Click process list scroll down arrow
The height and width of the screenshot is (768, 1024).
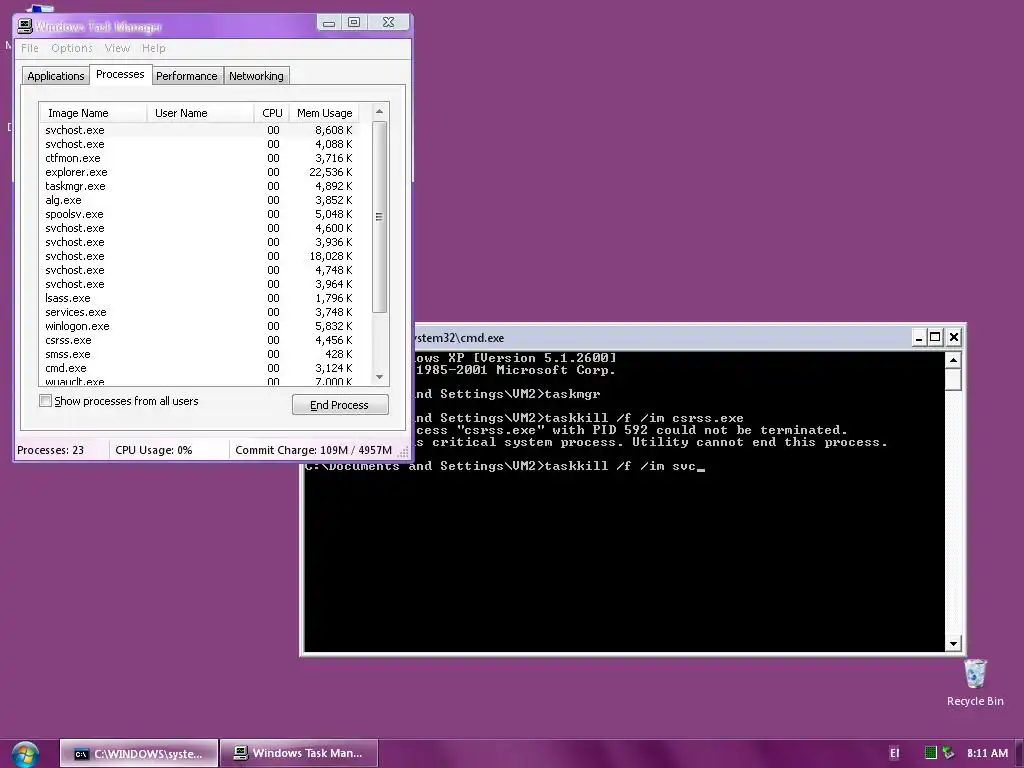(x=379, y=377)
